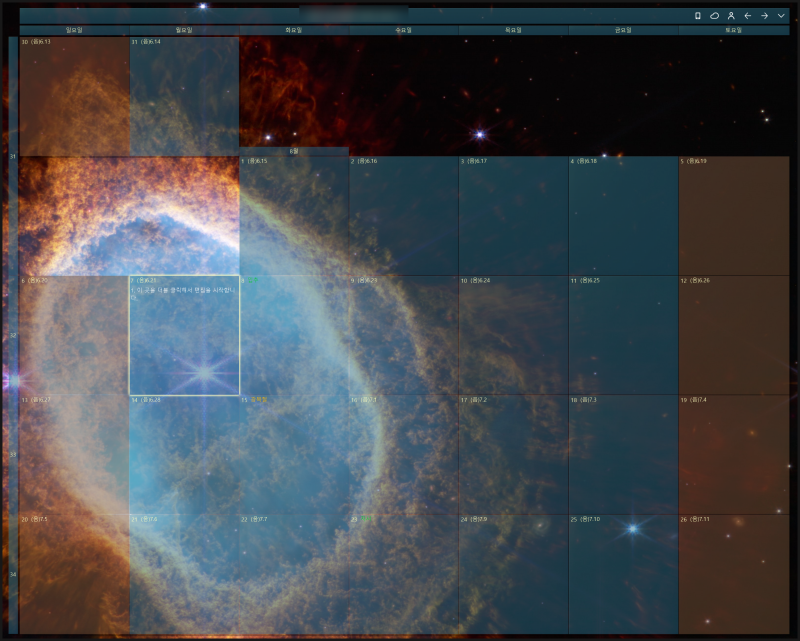Select day 23 cell with green label
Viewport: 800px width, 641px height.
[404, 574]
